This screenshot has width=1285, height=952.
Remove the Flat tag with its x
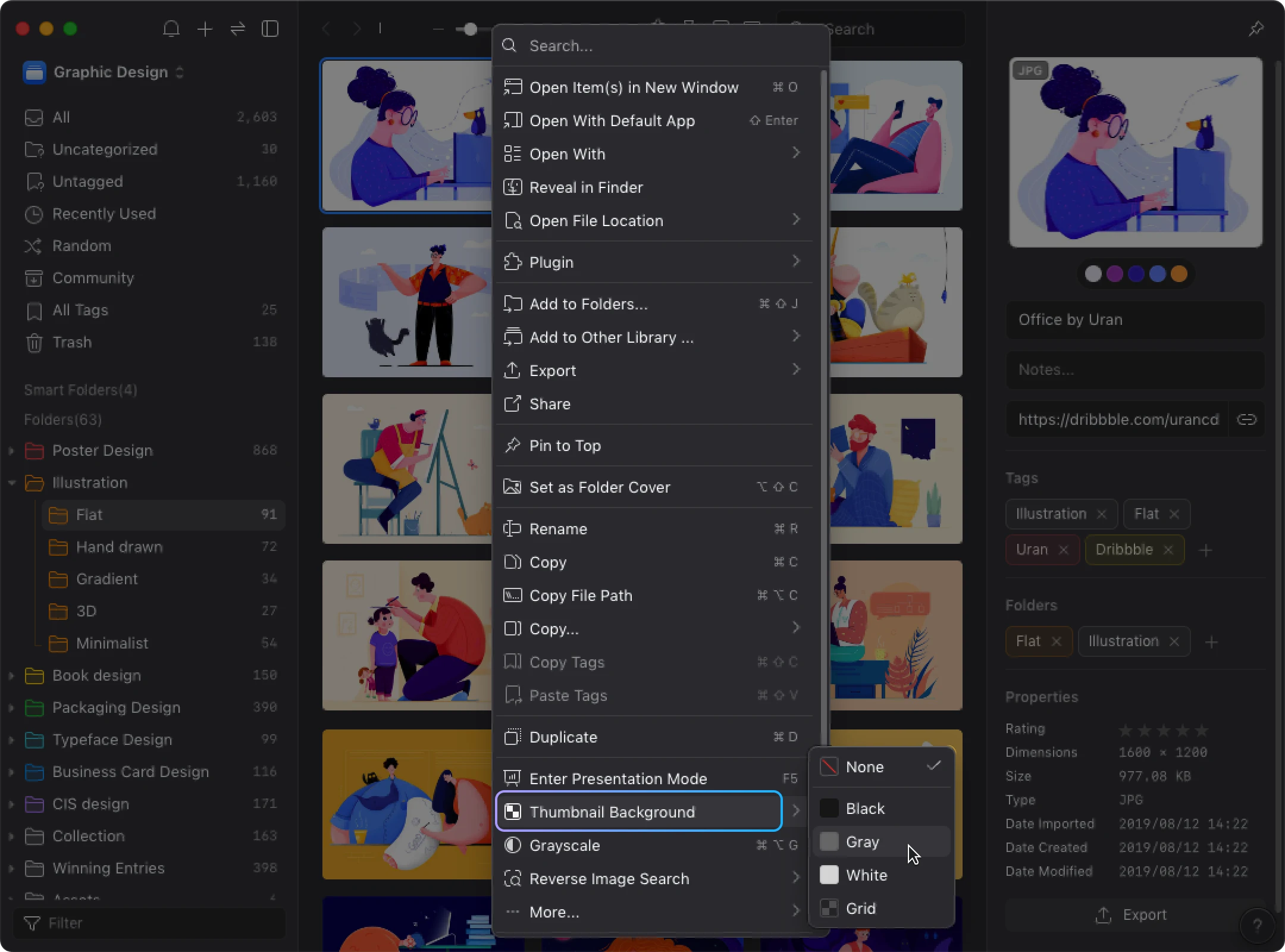tap(1174, 514)
